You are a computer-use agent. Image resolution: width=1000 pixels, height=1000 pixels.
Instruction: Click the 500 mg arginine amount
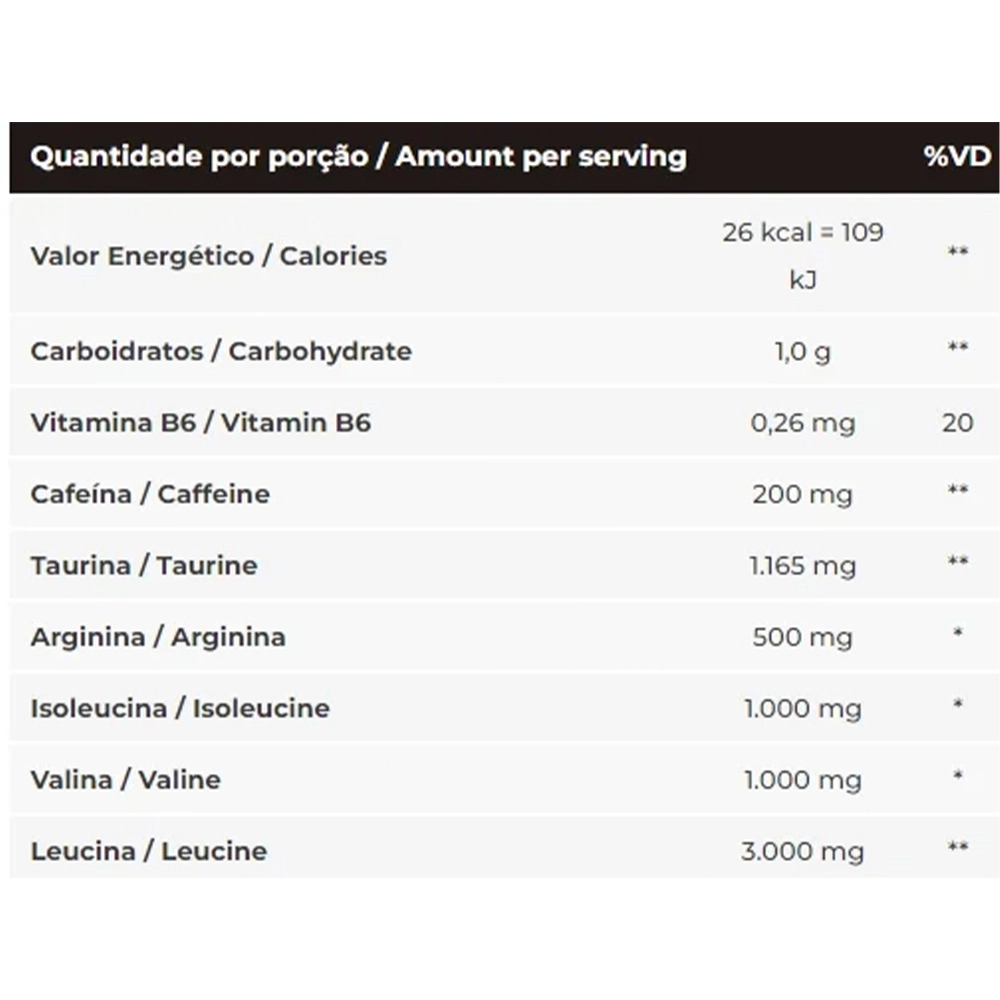802,638
